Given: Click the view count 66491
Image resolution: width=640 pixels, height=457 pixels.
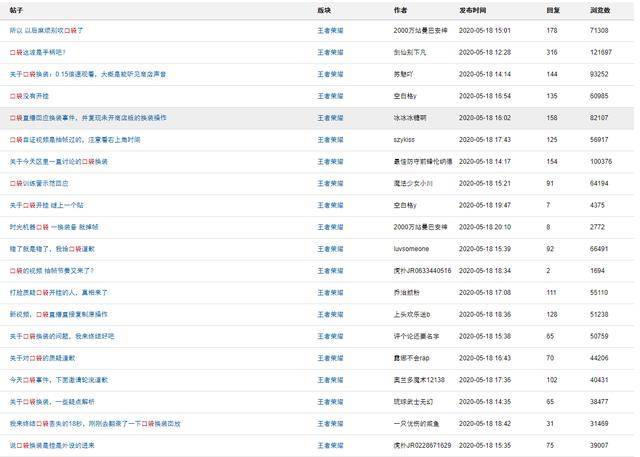Looking at the screenshot, I should [x=599, y=249].
